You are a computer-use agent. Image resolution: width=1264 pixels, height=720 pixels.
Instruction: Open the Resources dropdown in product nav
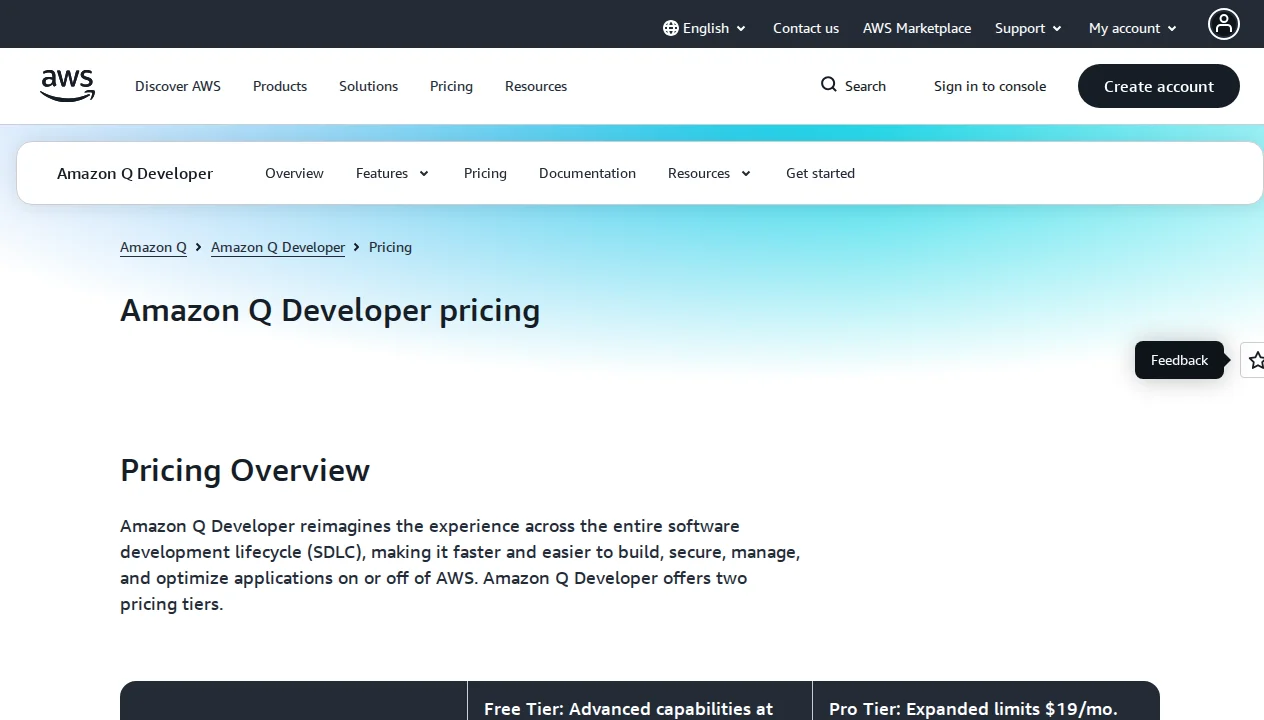click(x=708, y=173)
